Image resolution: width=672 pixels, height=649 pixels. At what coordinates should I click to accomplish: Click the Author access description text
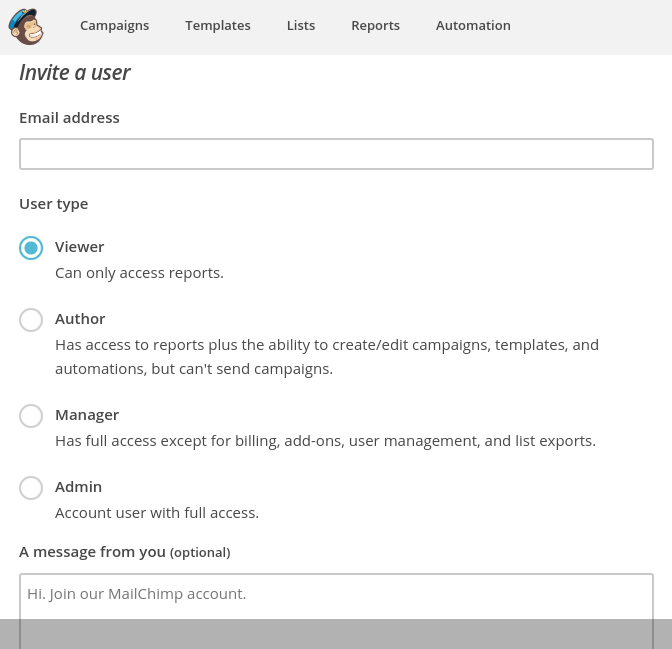point(326,357)
